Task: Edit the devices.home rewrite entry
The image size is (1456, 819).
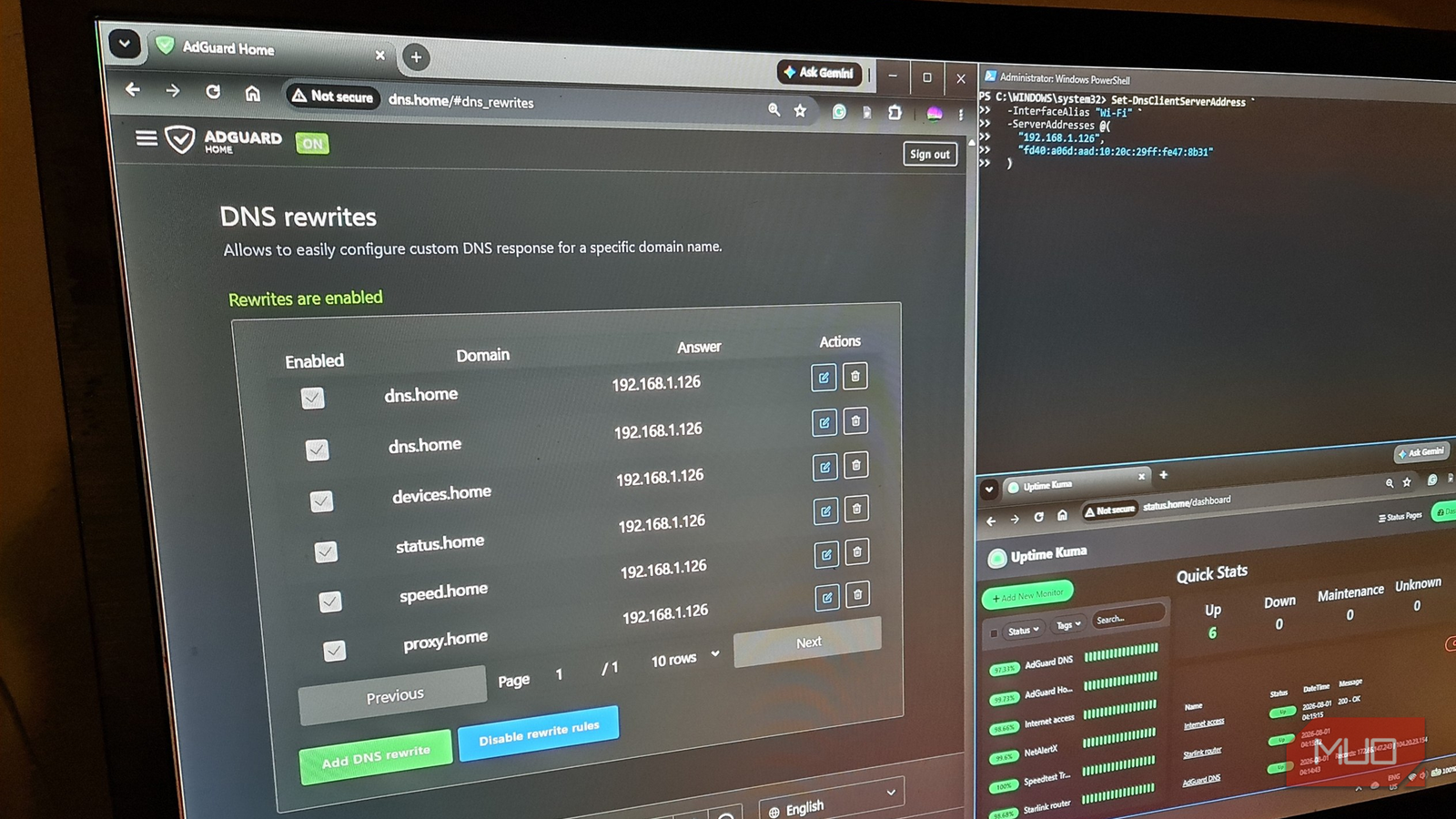Action: pyautogui.click(x=824, y=467)
